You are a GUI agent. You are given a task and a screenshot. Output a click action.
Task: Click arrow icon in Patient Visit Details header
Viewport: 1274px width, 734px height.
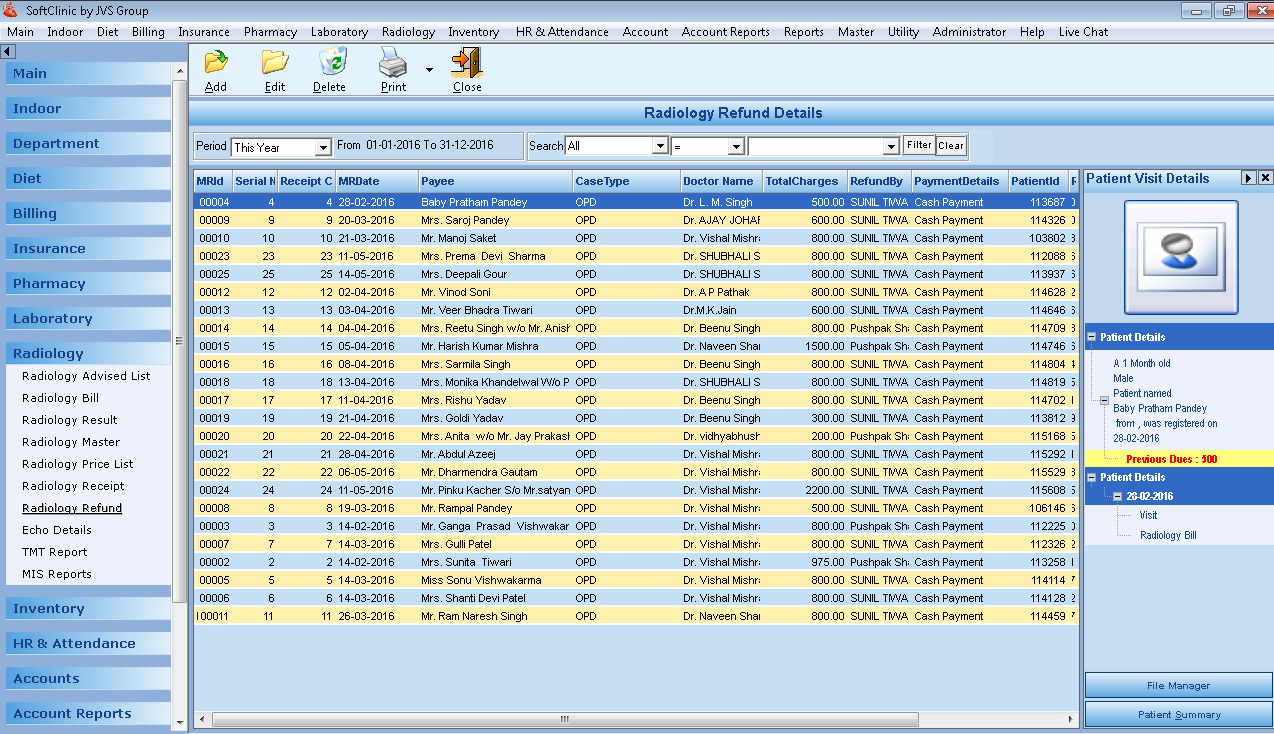point(1248,178)
